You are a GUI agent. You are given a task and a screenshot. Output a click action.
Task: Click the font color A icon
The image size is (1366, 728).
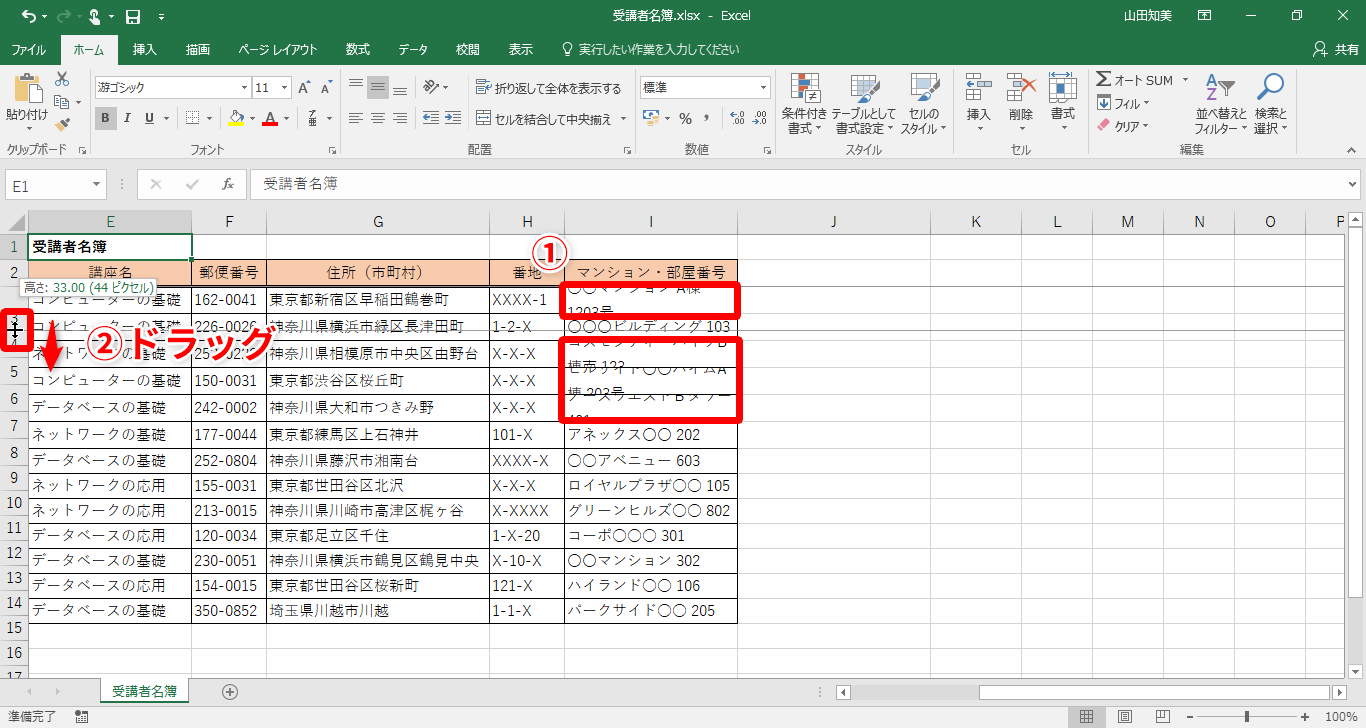pyautogui.click(x=269, y=118)
